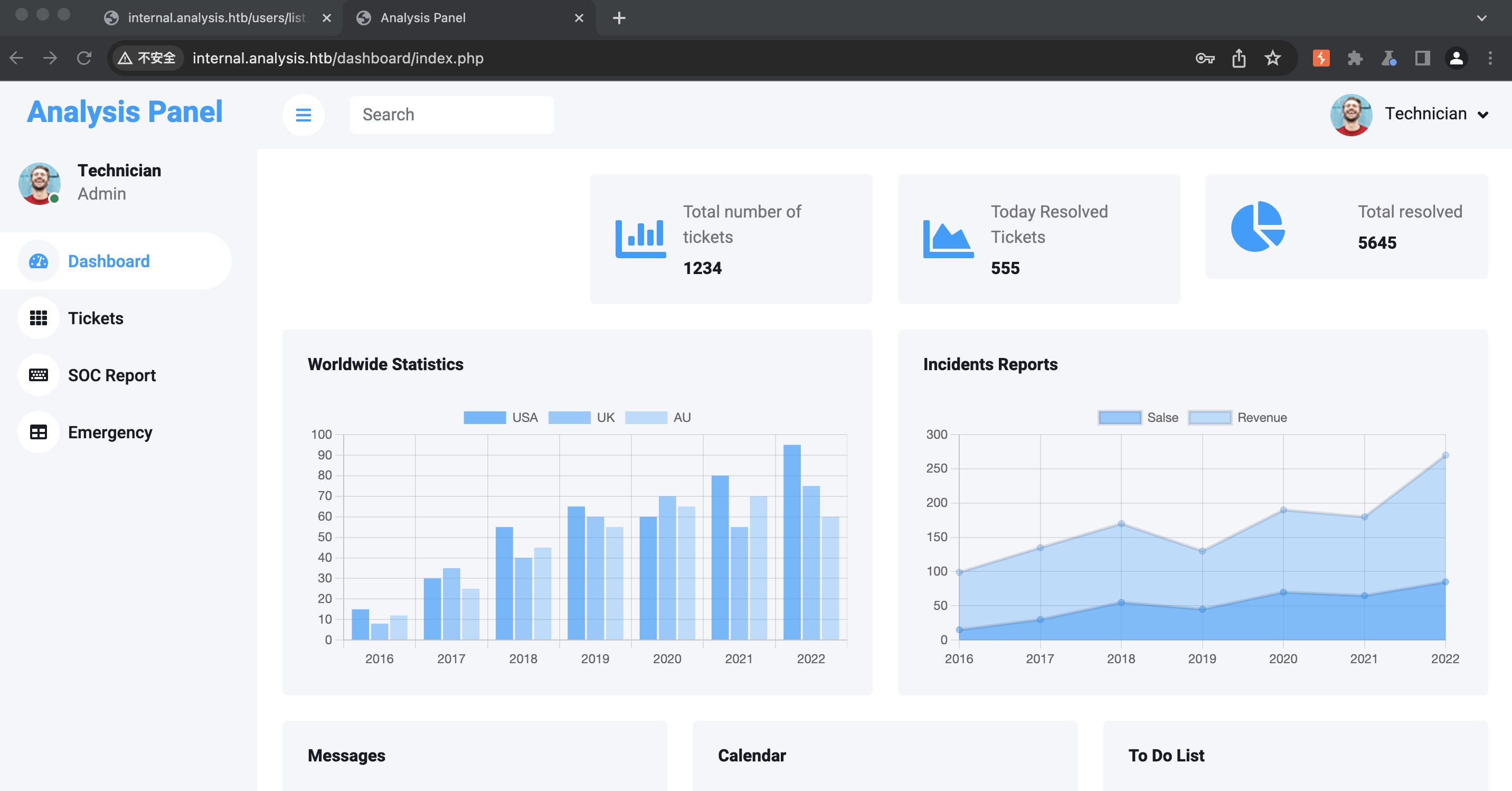Click the Search input field
Viewport: 1512px width, 791px height.
pyautogui.click(x=451, y=115)
